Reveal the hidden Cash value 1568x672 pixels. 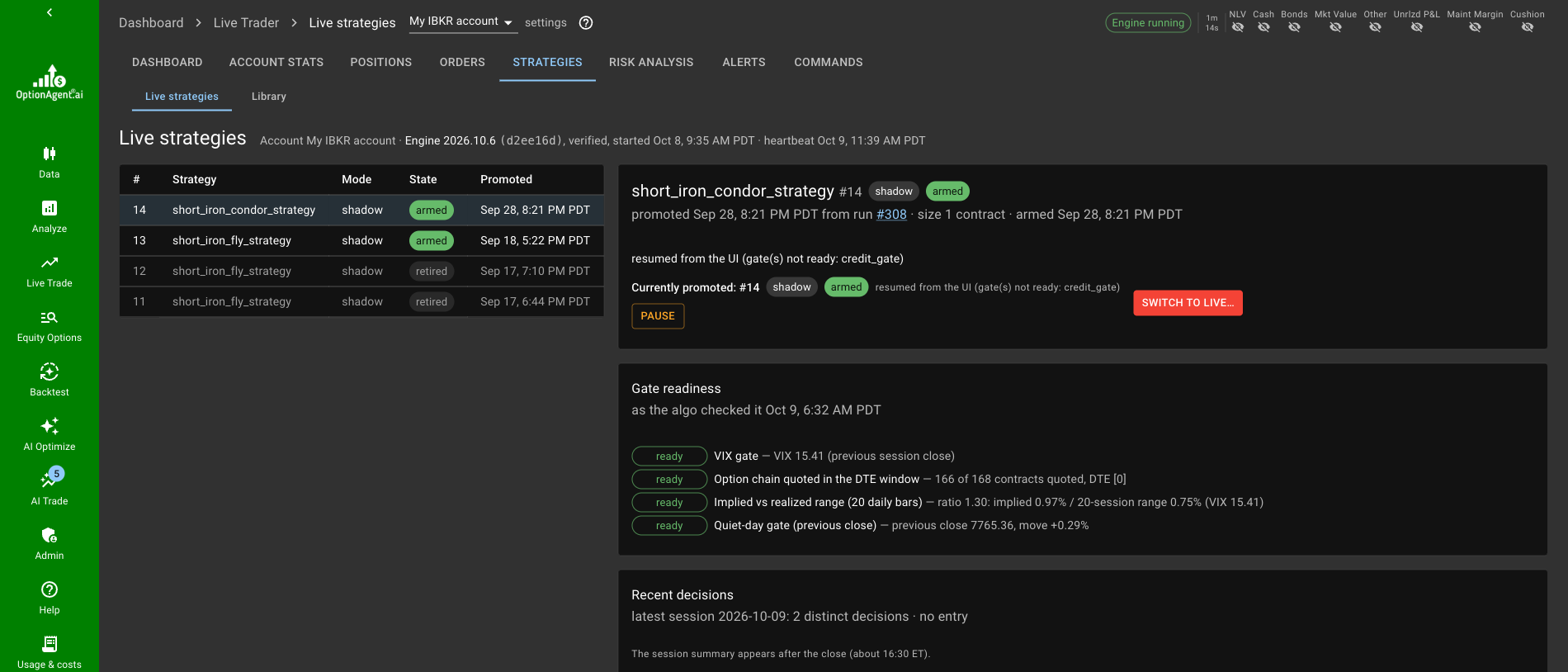(1263, 27)
